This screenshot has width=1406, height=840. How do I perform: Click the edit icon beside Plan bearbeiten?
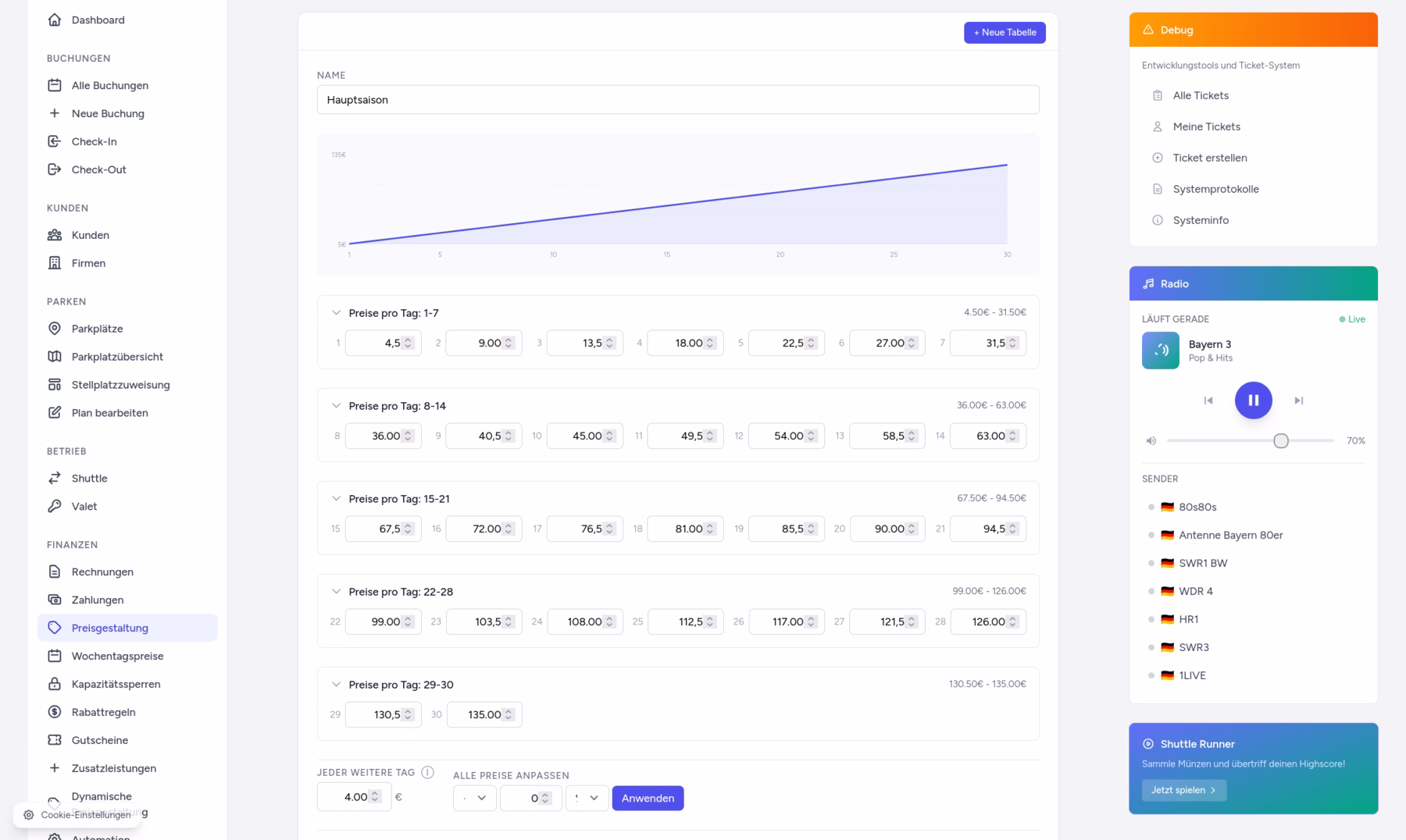point(55,414)
